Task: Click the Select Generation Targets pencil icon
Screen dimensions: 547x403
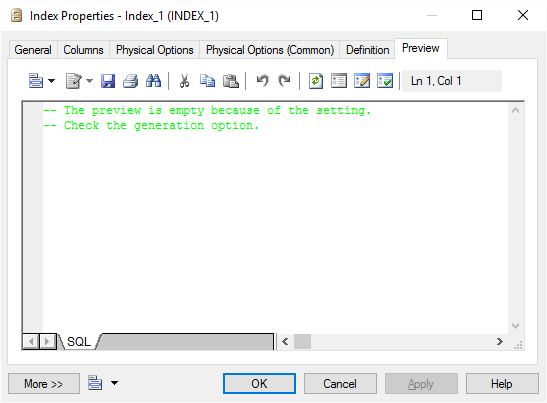Action: pos(362,81)
